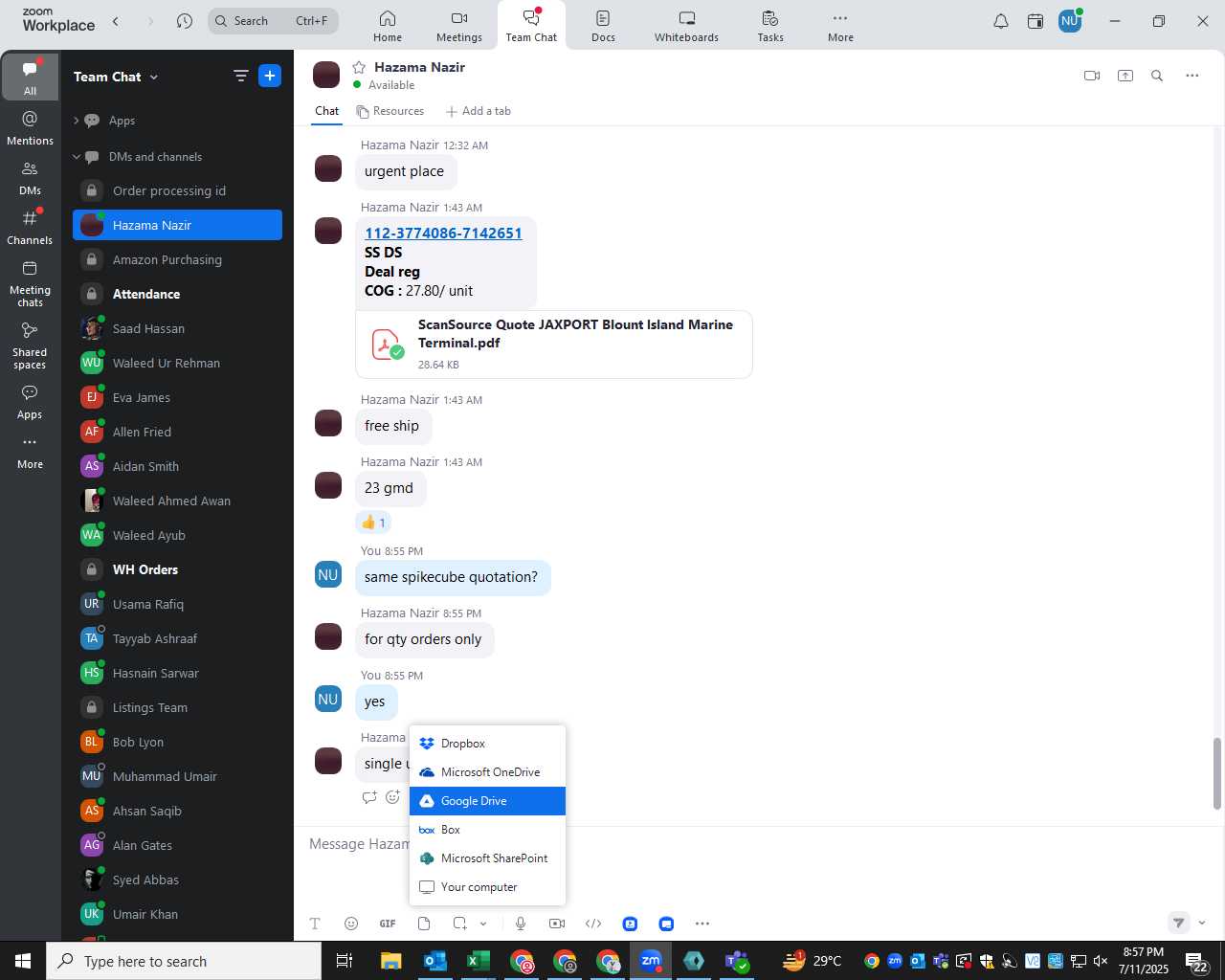This screenshot has height=980, width=1225.
Task: Insert a code snippet
Action: [x=593, y=924]
